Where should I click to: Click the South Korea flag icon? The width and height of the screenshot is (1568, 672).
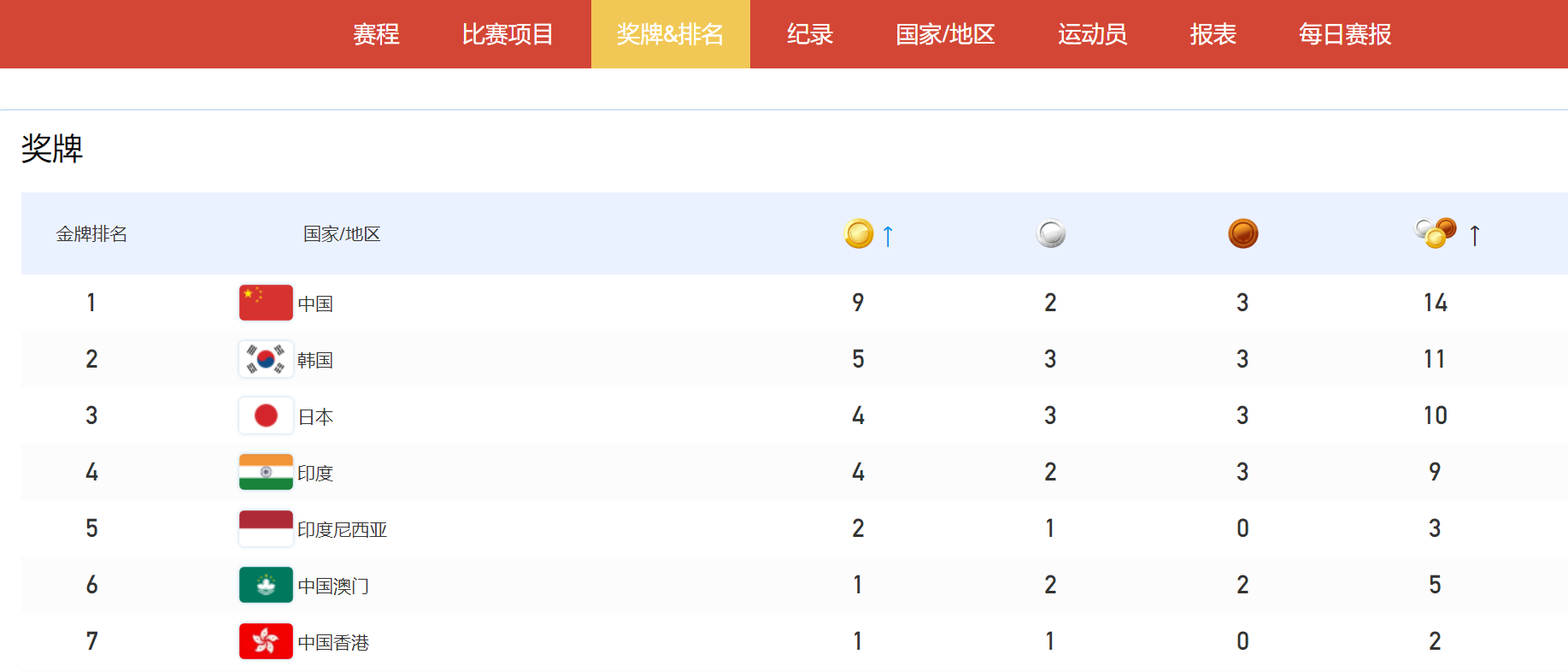click(x=266, y=359)
